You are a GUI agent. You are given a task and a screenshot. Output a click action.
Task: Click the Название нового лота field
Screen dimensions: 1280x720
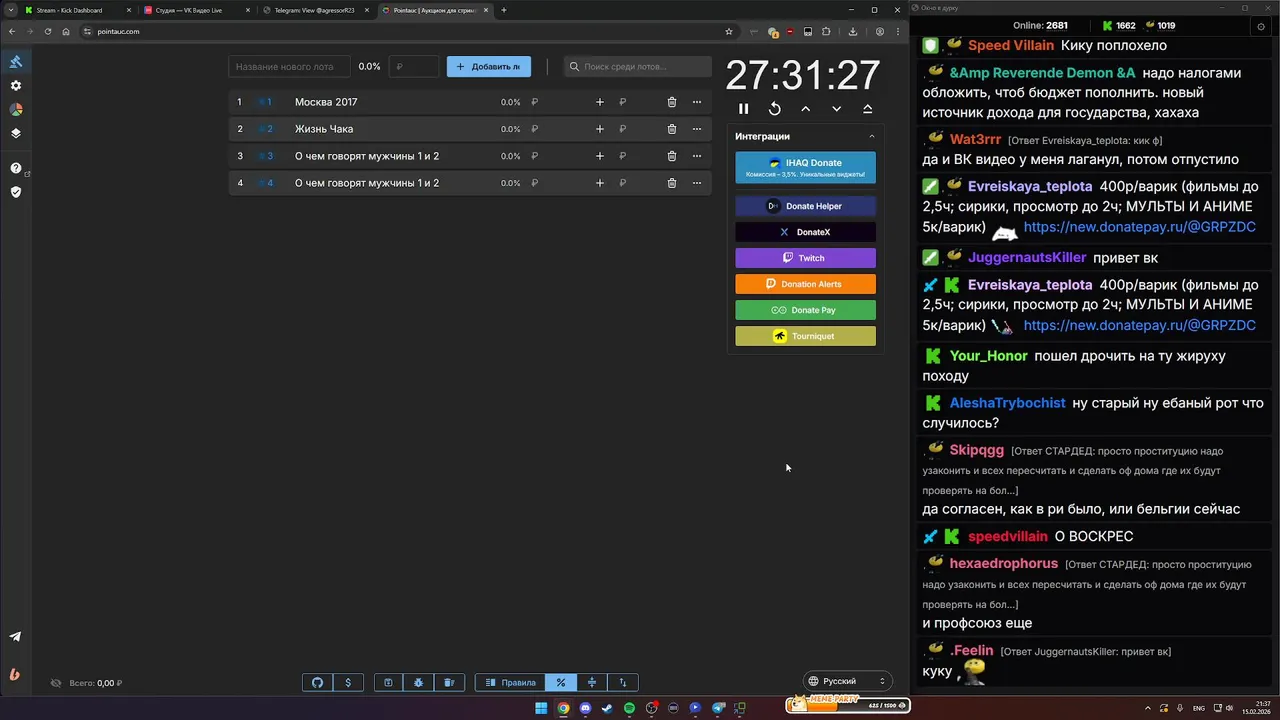(x=289, y=67)
